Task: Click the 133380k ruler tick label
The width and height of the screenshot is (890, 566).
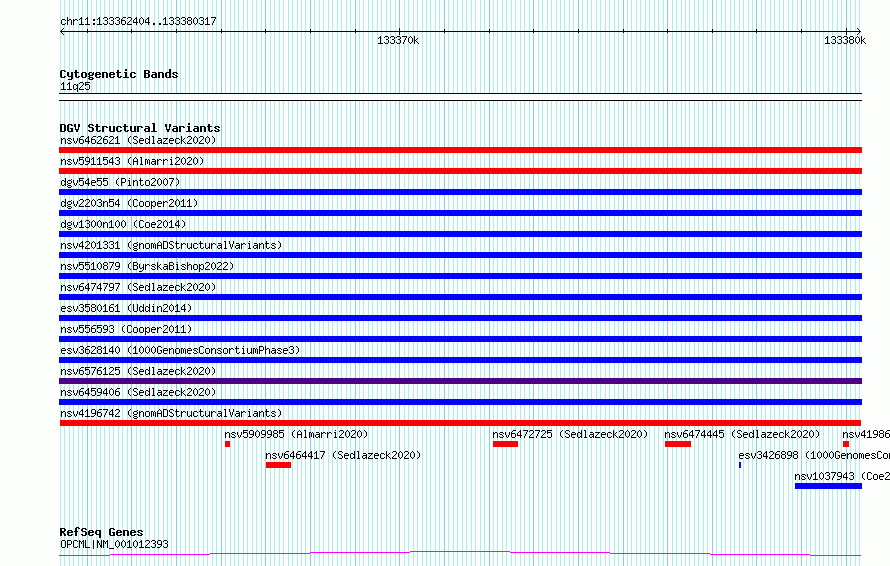Action: (845, 40)
